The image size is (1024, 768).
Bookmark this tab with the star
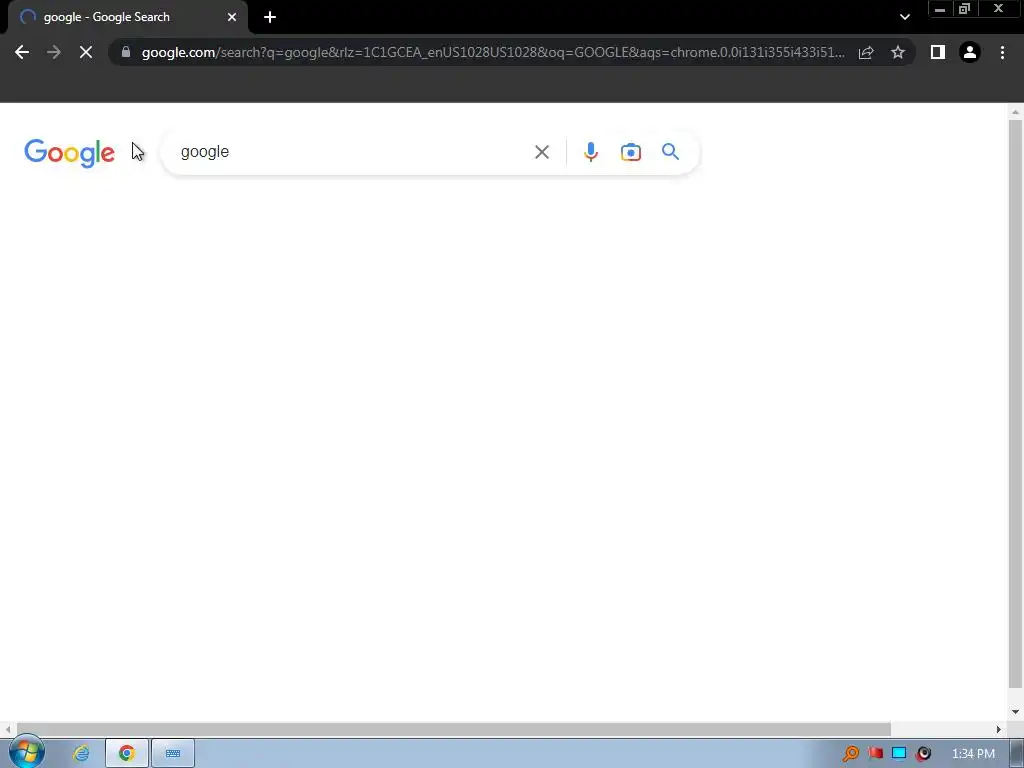(x=898, y=52)
